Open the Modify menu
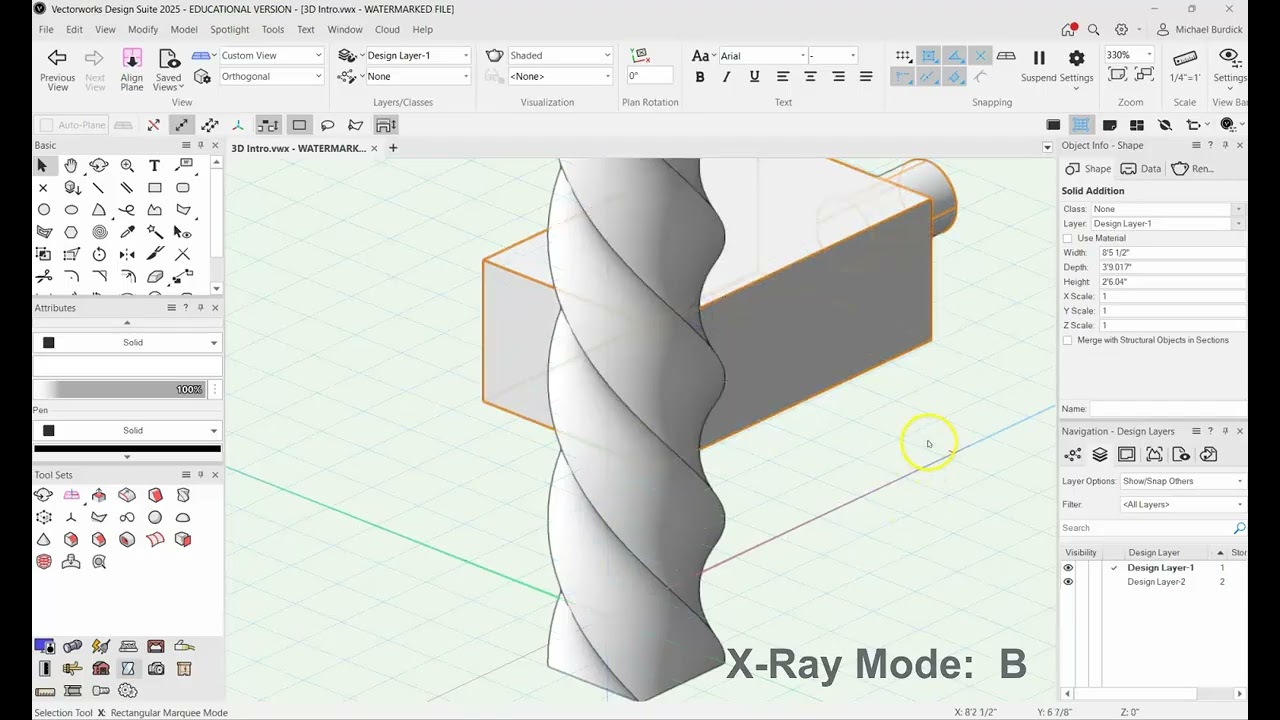 [x=143, y=30]
